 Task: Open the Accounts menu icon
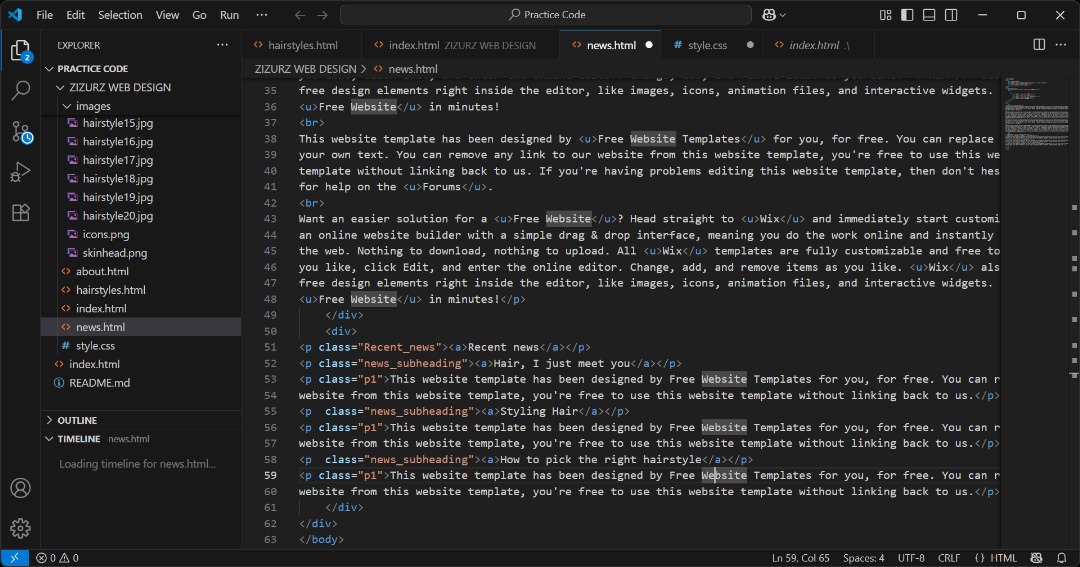[x=21, y=488]
